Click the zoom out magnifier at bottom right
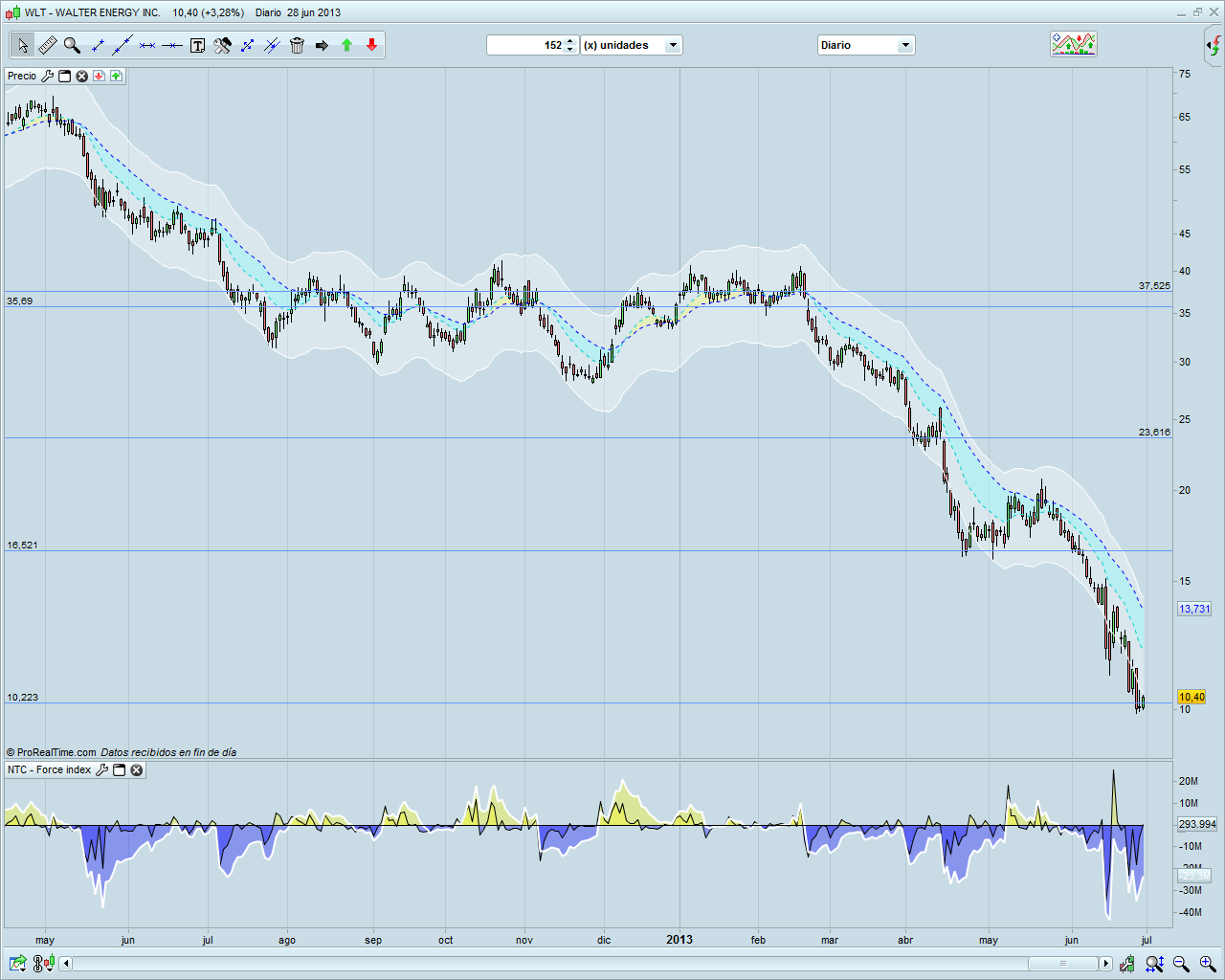The width and height of the screenshot is (1225, 980). pyautogui.click(x=1181, y=964)
